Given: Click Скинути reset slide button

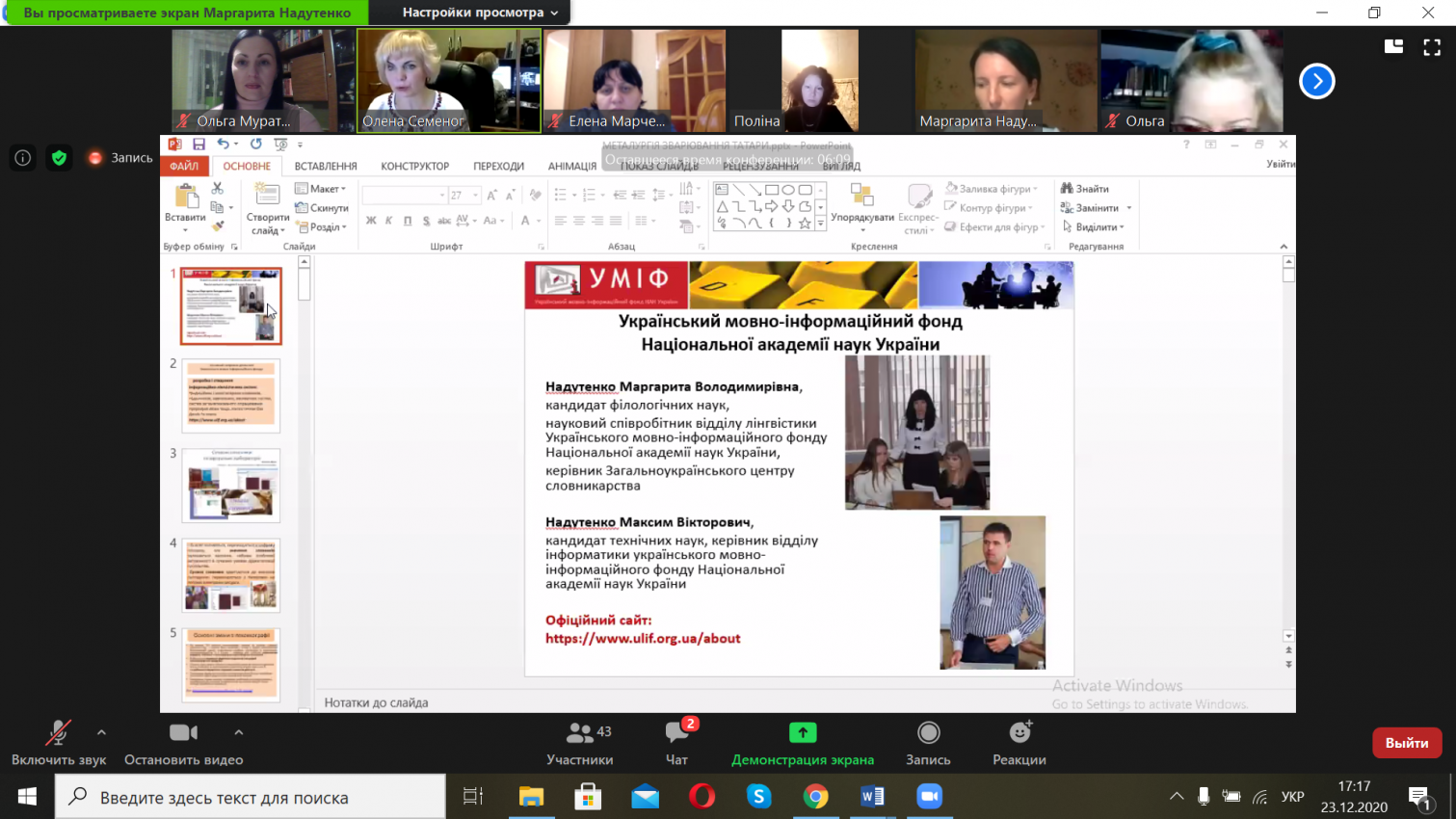Looking at the screenshot, I should pos(322,208).
